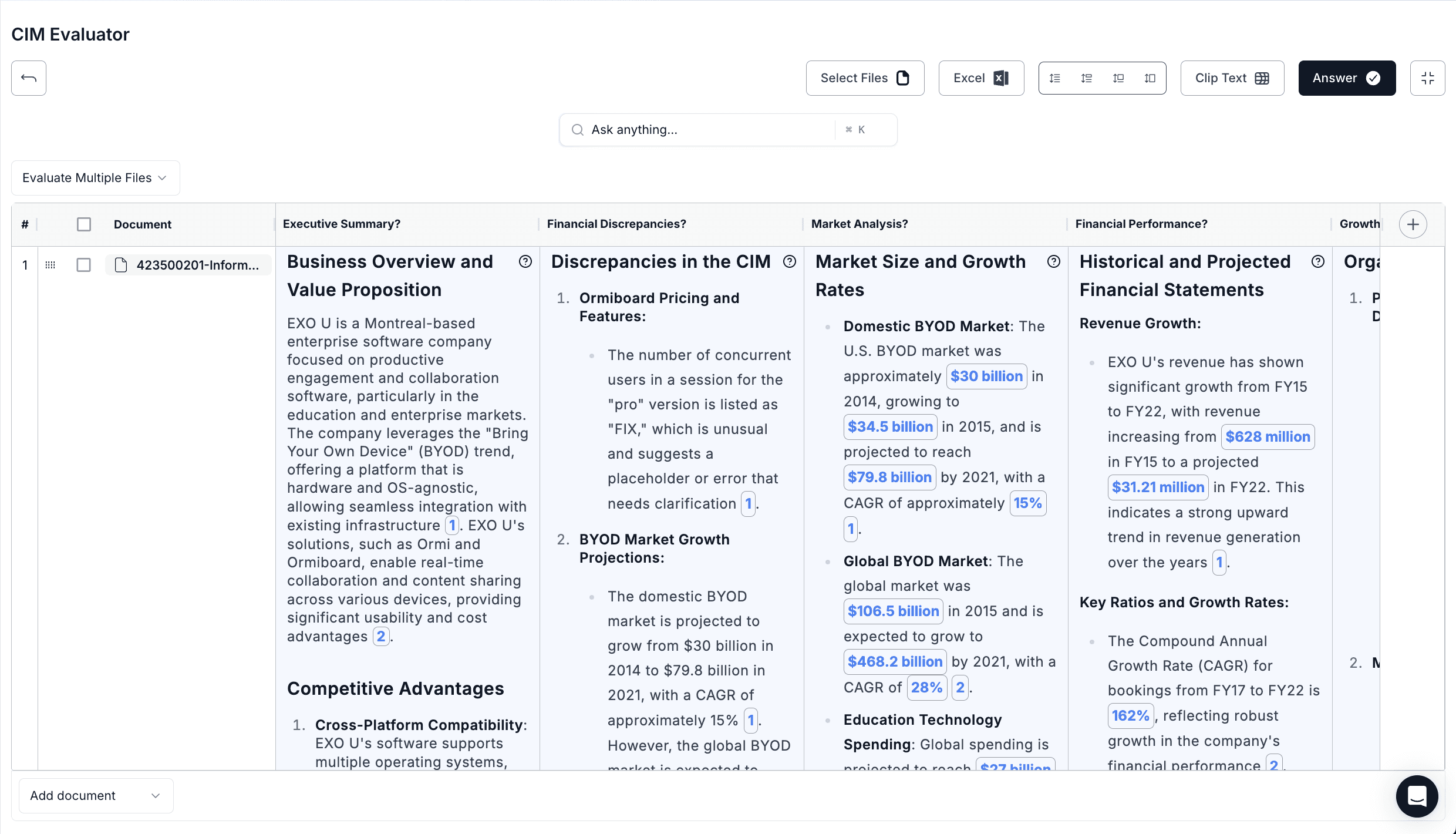Open the Select Files button
1456x834 pixels.
coord(865,78)
